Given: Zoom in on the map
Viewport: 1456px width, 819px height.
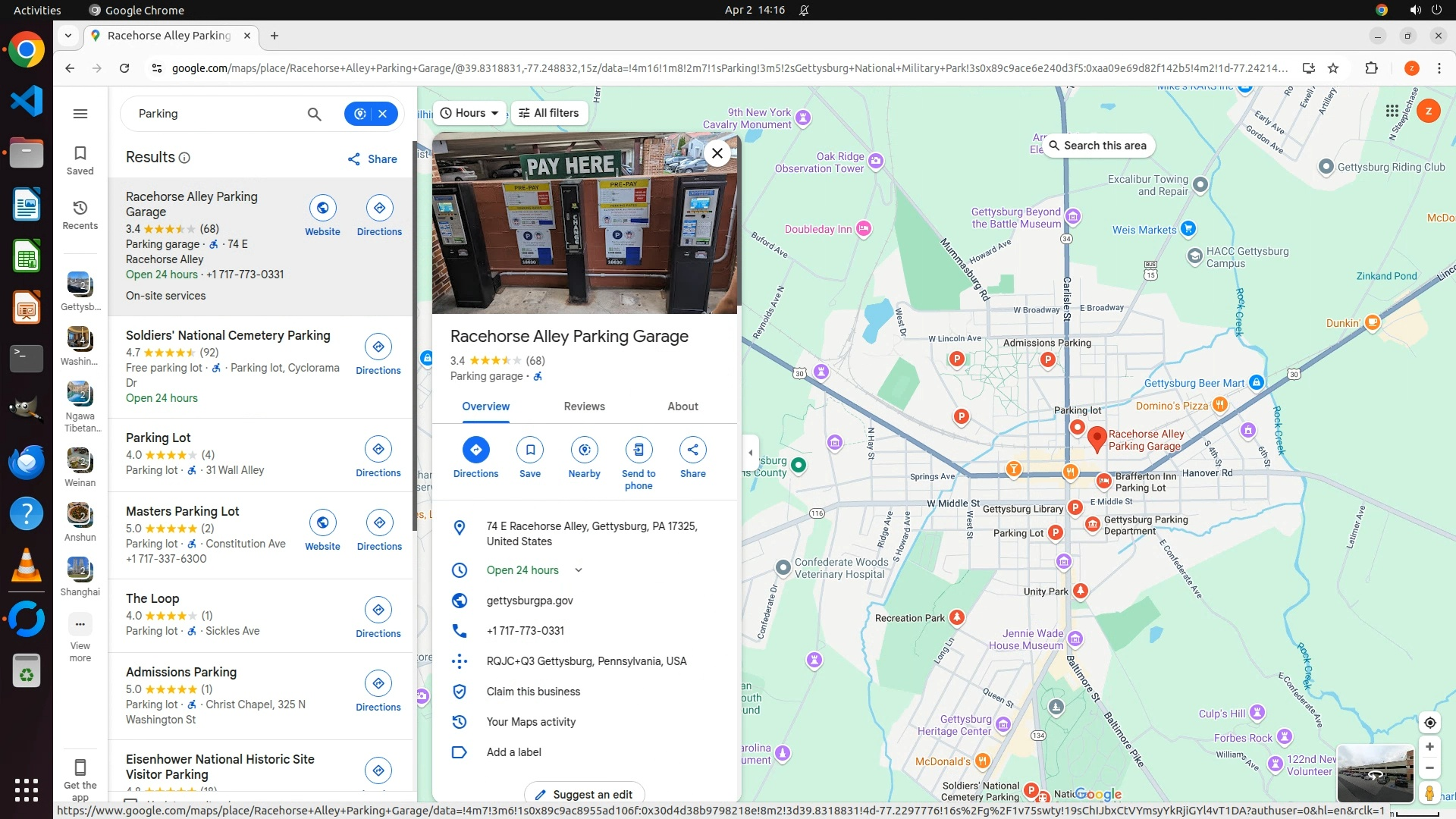Looking at the screenshot, I should point(1429,747).
